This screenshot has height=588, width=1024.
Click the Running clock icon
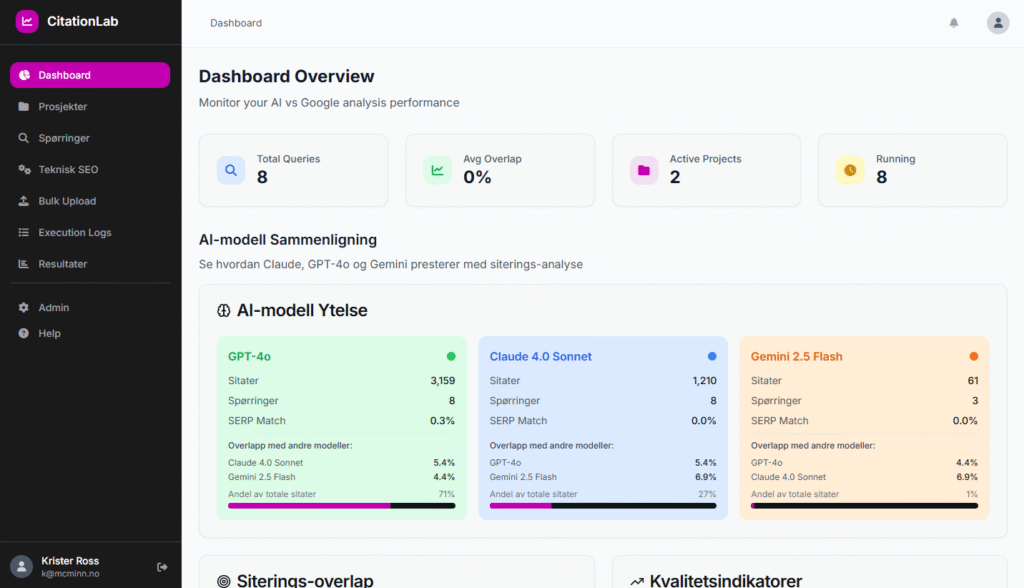coord(850,170)
